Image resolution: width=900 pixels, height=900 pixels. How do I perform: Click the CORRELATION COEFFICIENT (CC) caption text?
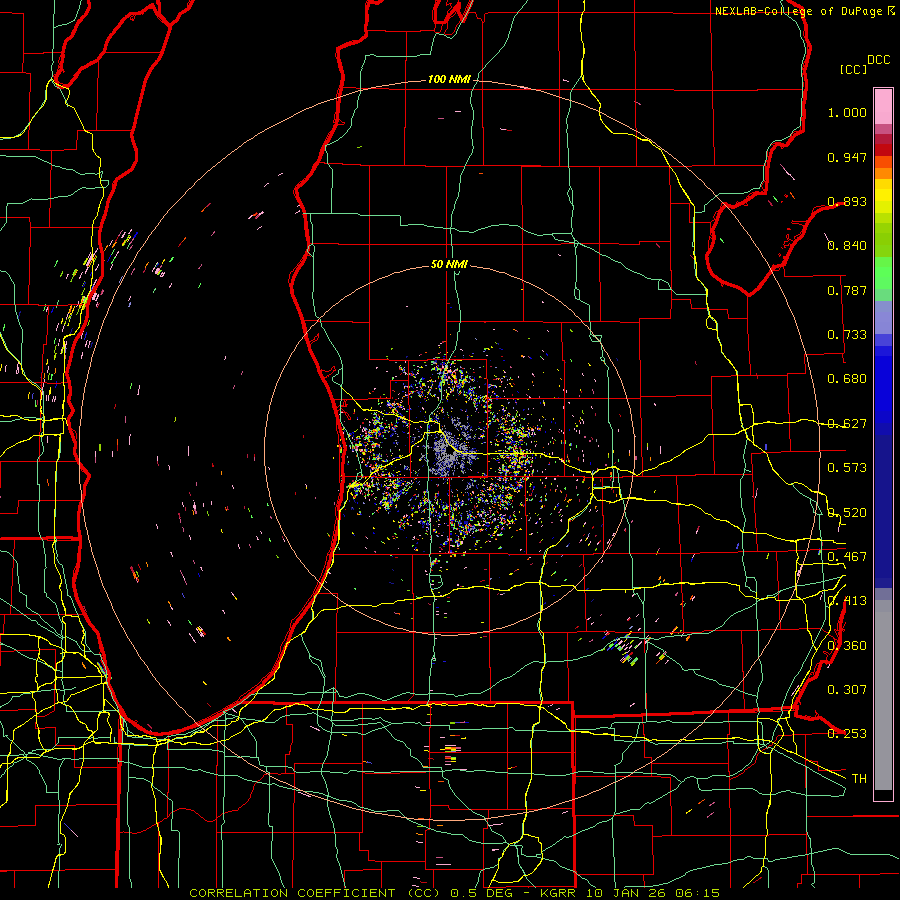[x=315, y=893]
